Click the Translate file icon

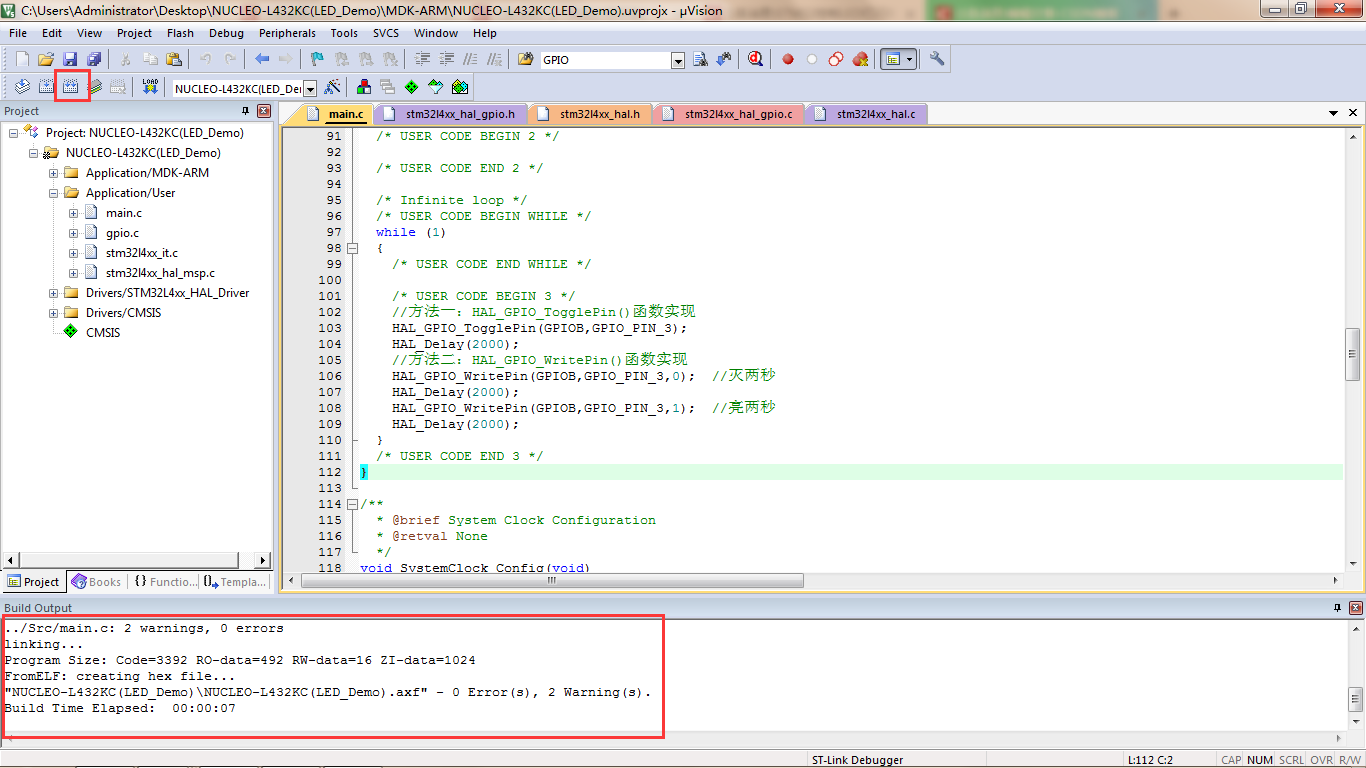(x=22, y=87)
